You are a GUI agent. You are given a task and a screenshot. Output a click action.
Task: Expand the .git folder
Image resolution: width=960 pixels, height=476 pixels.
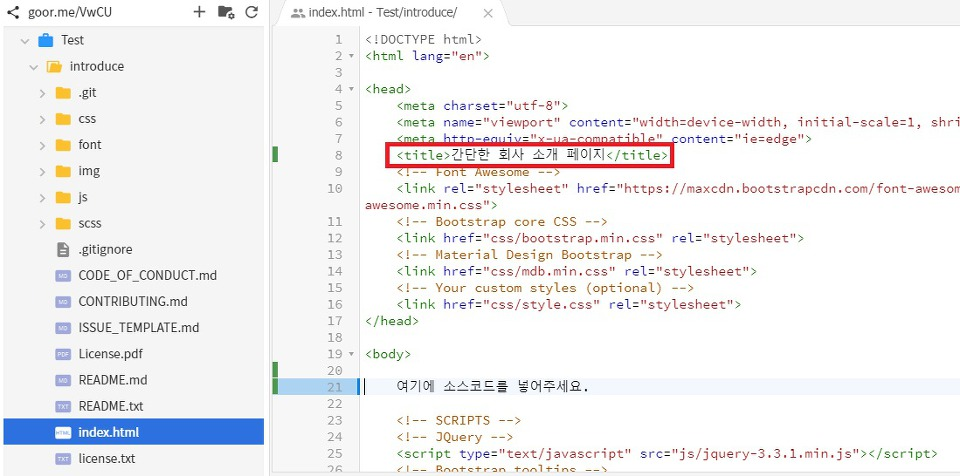[42, 93]
